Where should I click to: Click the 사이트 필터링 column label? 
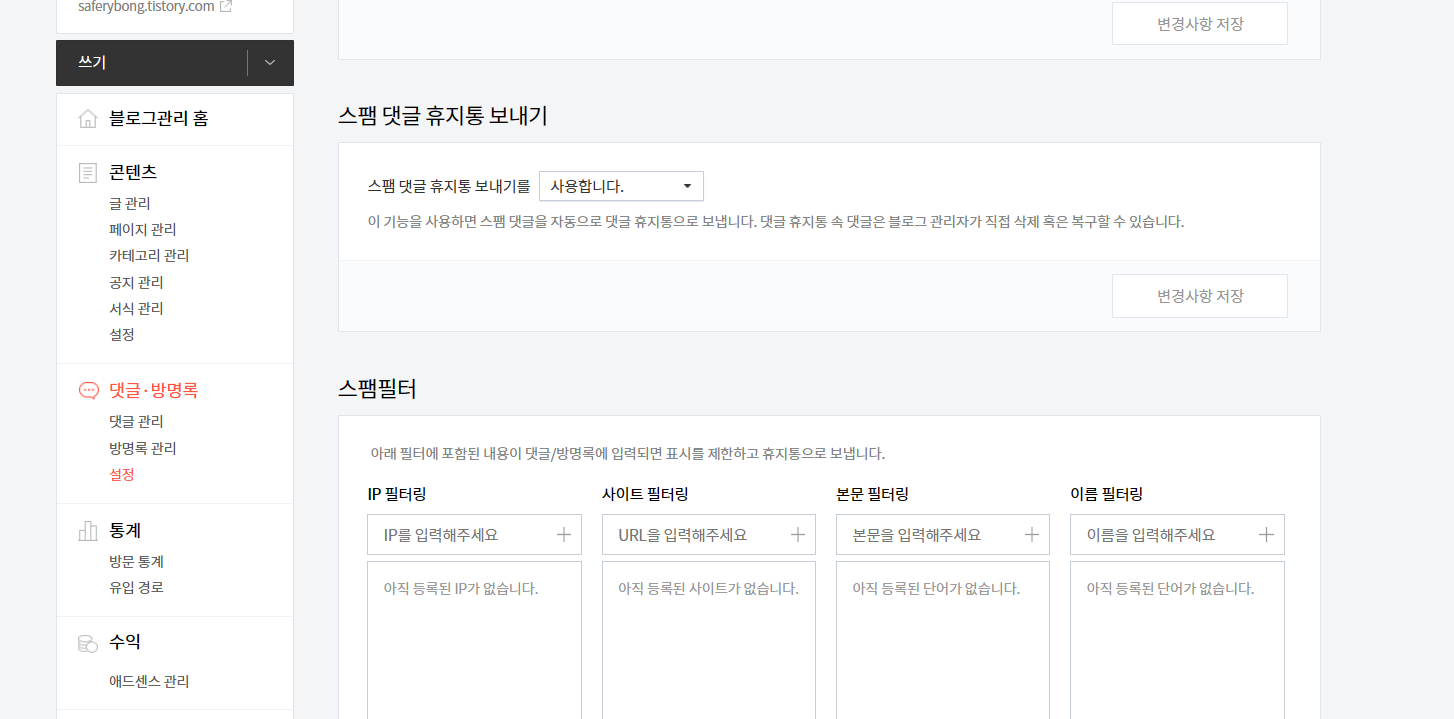(644, 494)
